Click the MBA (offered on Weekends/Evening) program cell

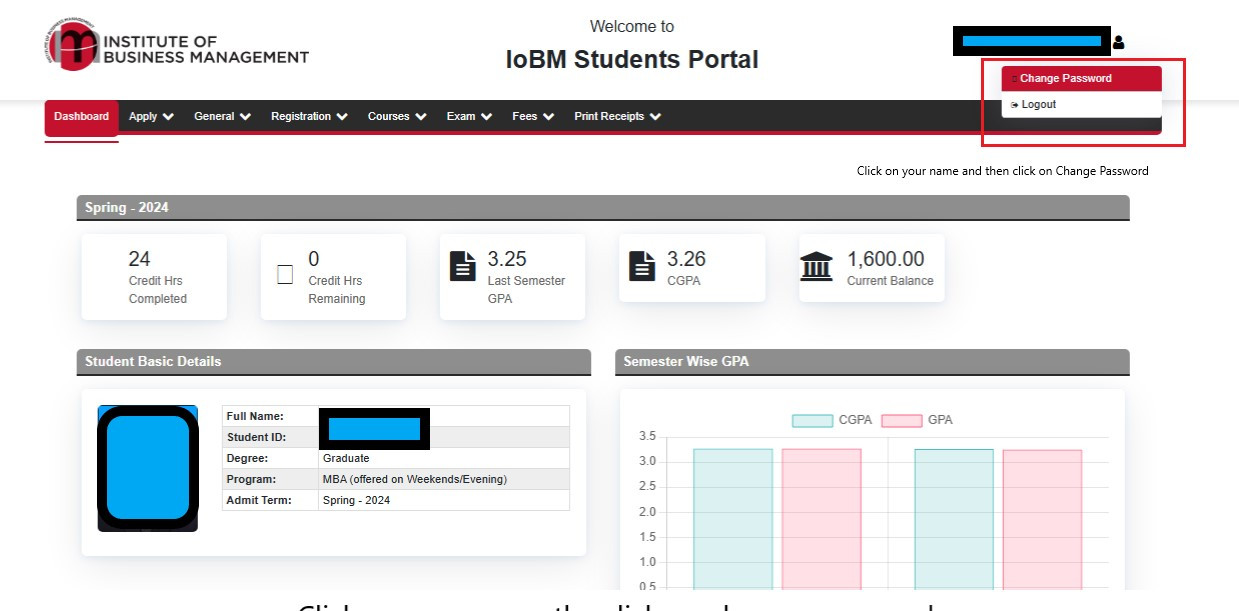pyautogui.click(x=444, y=480)
